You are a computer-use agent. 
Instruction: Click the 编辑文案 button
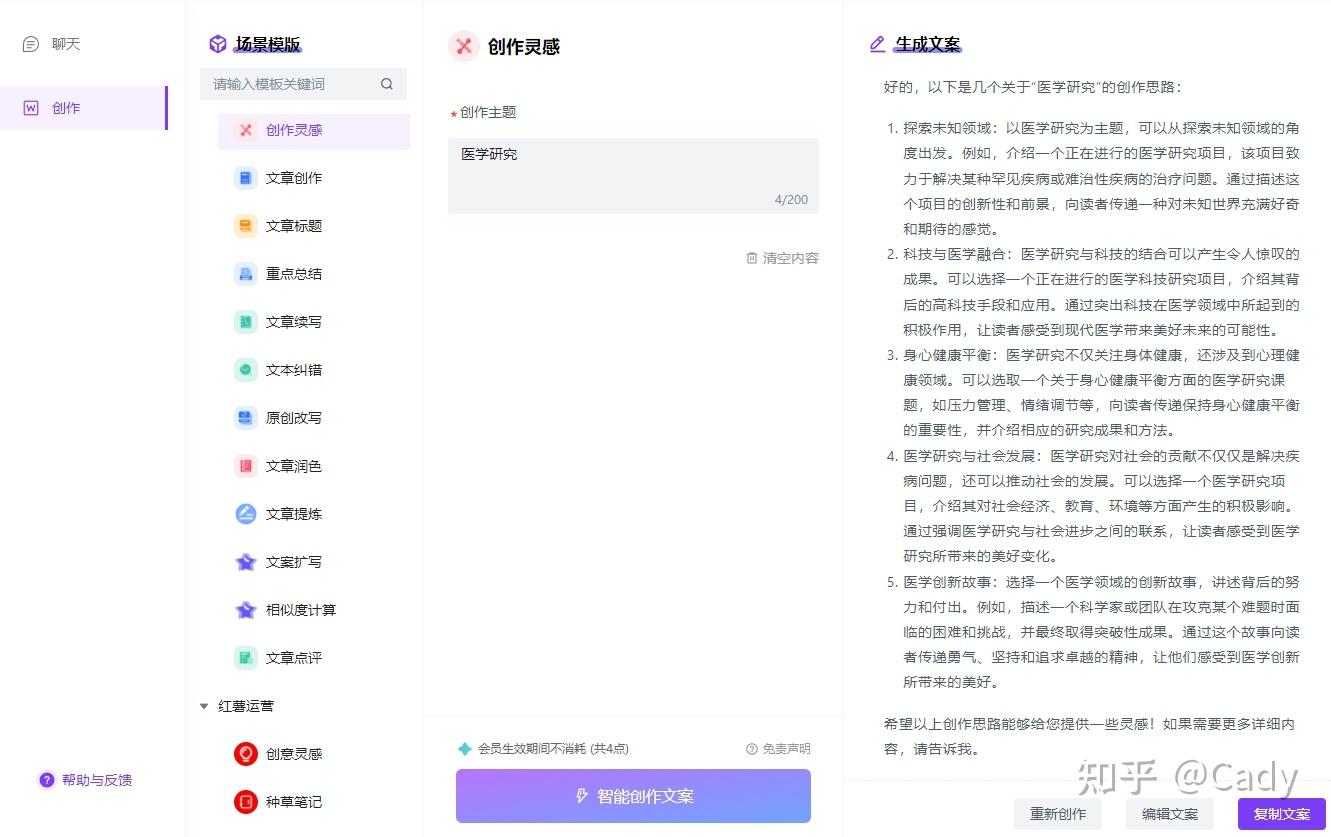1170,814
